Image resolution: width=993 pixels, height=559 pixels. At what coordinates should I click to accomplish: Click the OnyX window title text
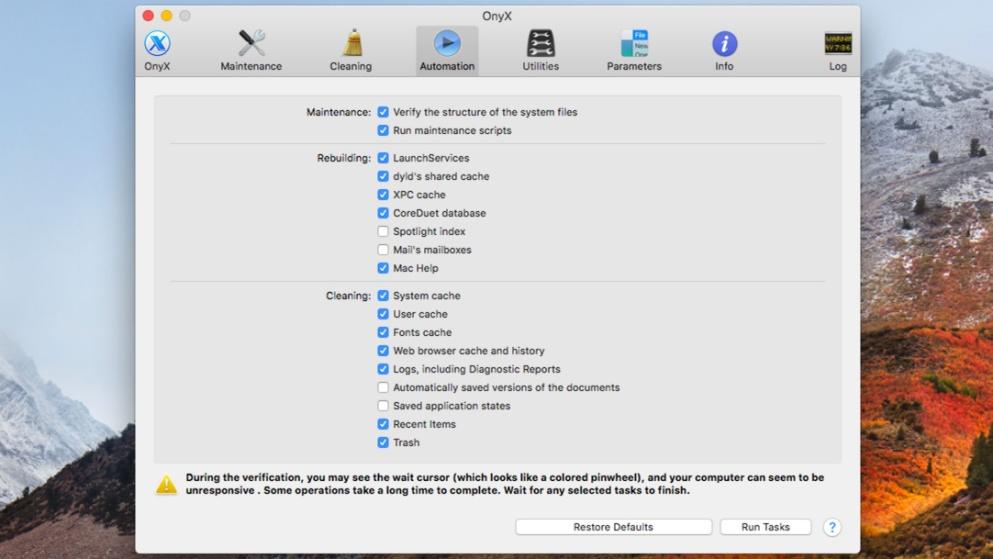[x=496, y=16]
